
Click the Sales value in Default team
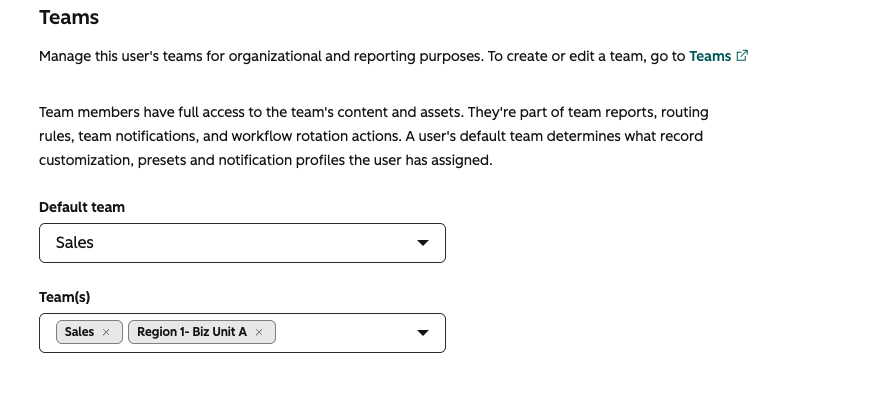(x=74, y=243)
